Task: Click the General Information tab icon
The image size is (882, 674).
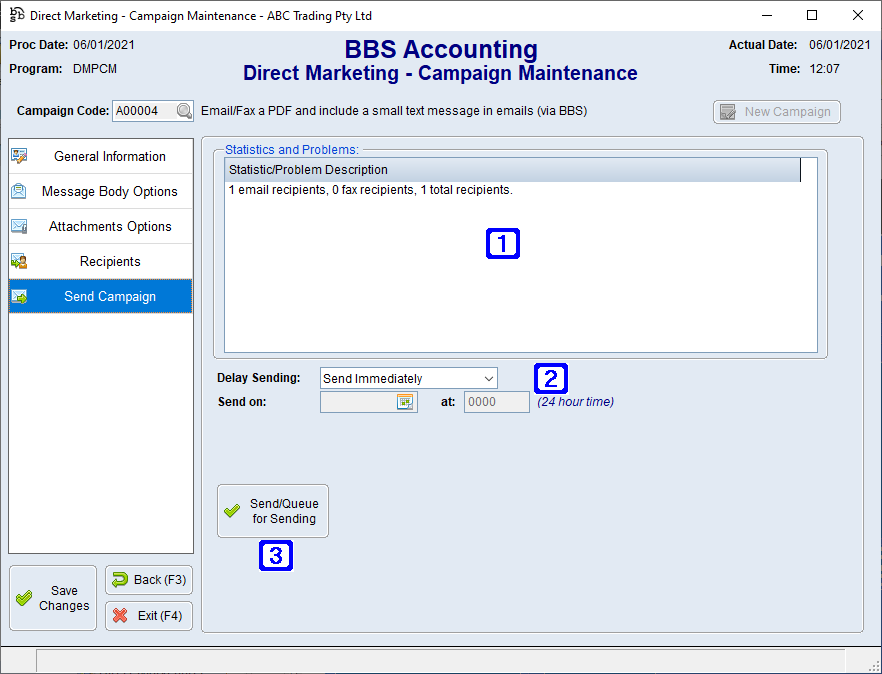Action: coord(19,156)
